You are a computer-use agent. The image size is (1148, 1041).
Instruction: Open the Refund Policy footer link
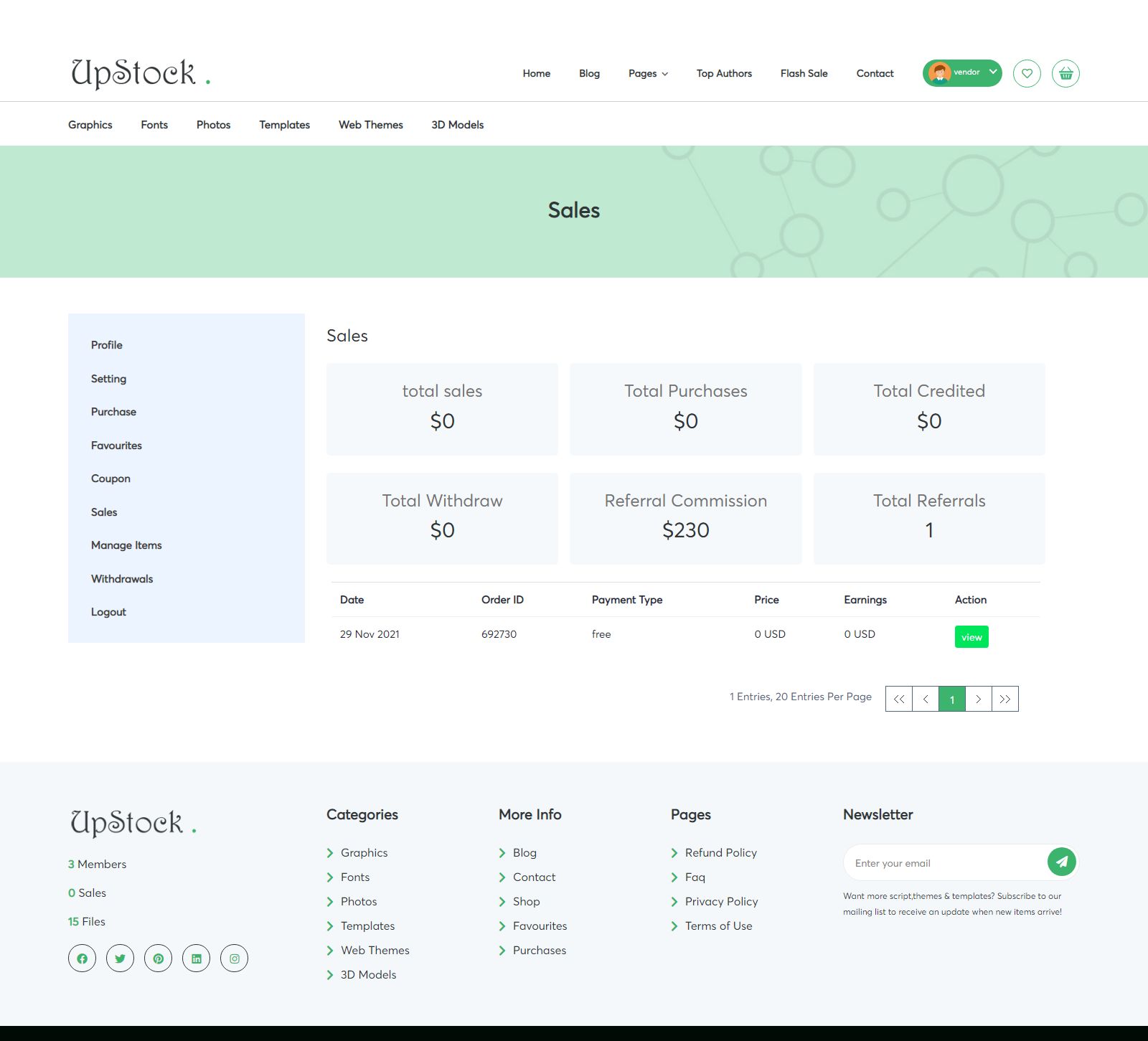(721, 852)
